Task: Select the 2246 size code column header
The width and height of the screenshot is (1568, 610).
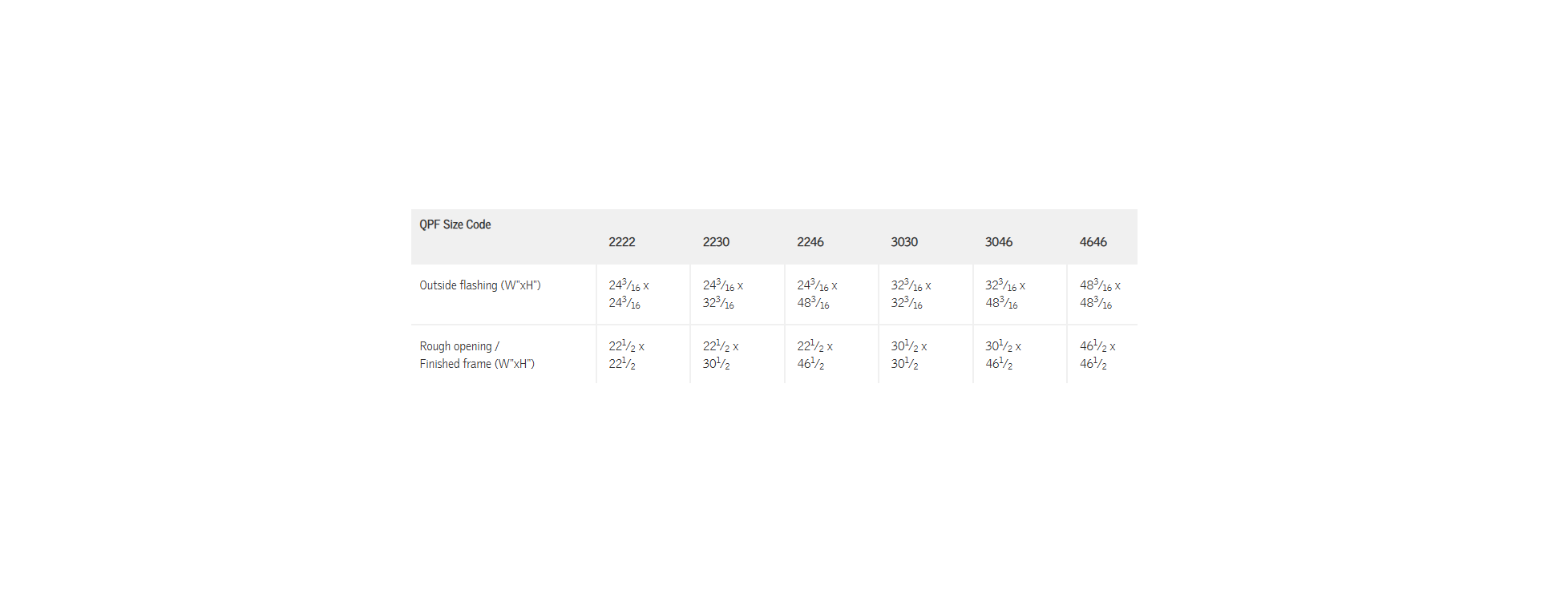Action: 810,242
